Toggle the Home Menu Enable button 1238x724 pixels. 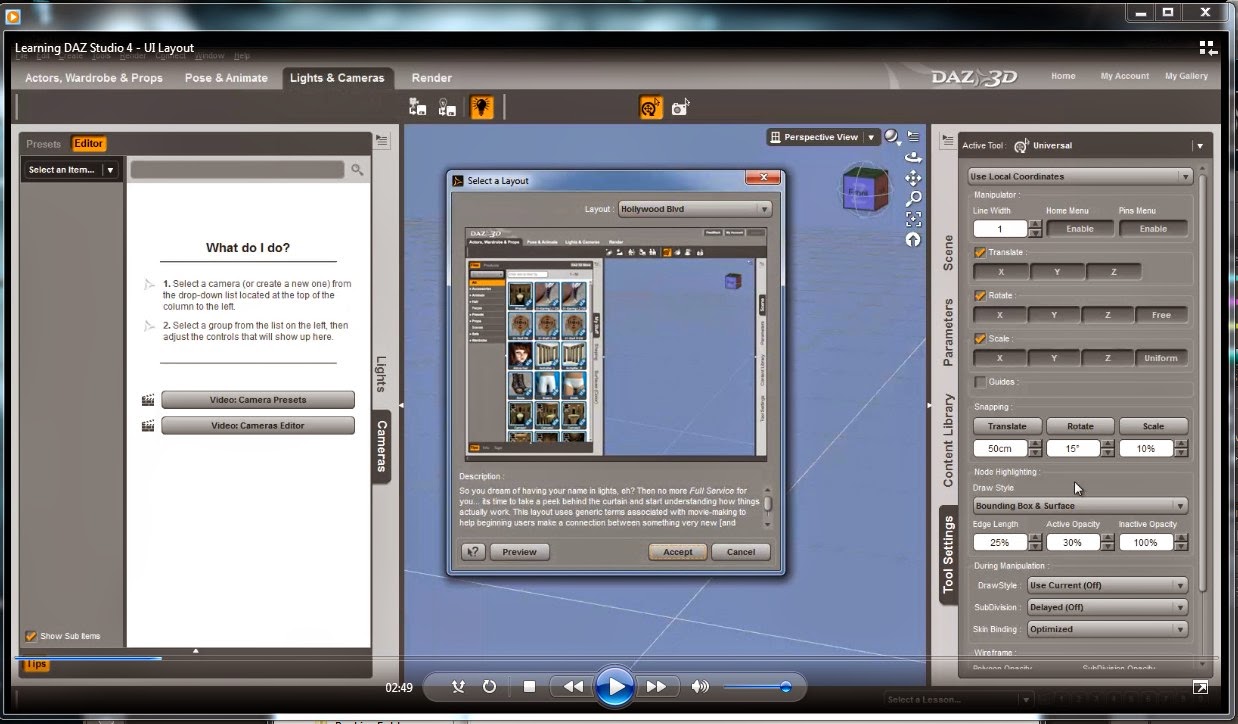point(1079,229)
